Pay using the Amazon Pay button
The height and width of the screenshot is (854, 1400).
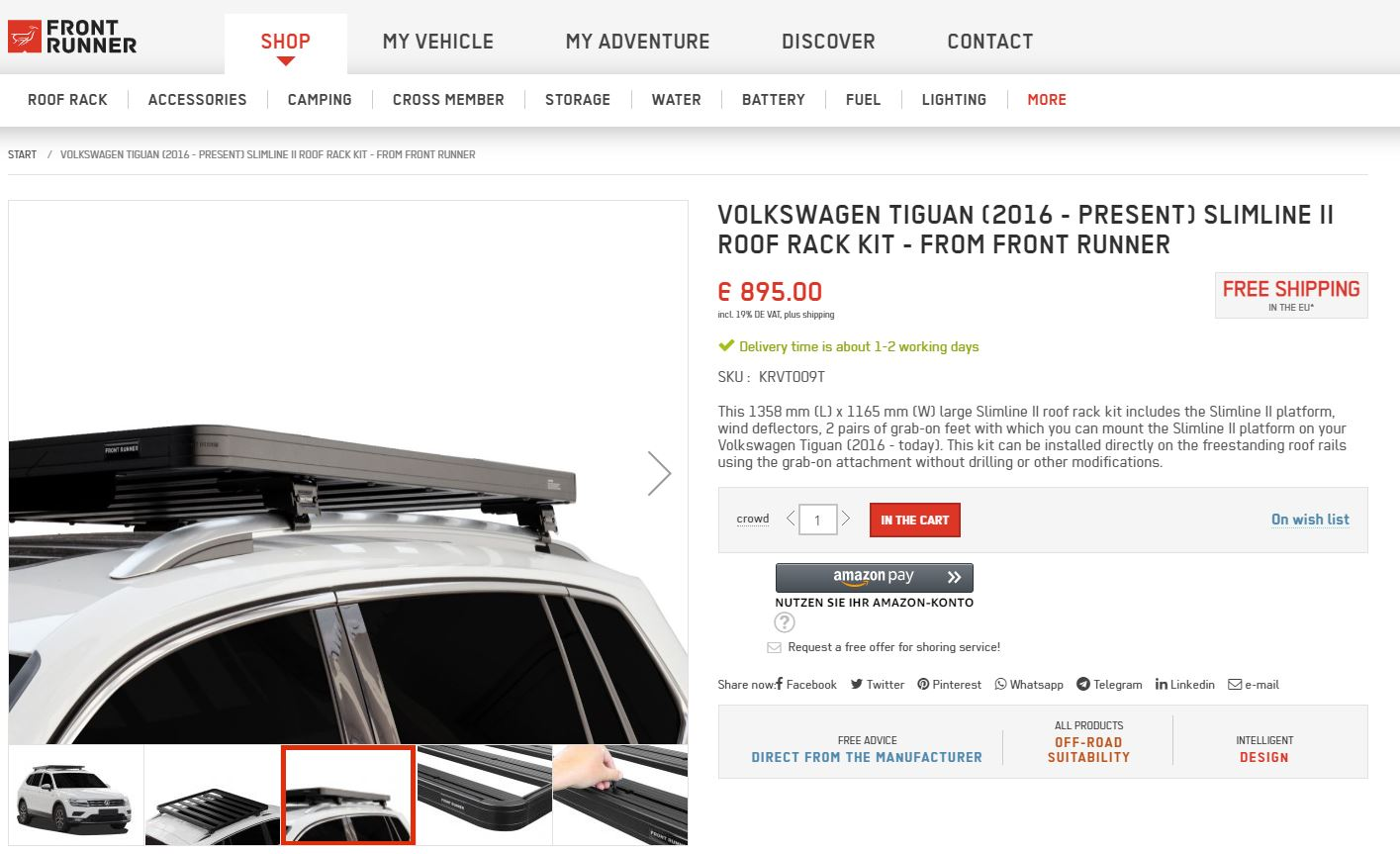click(875, 578)
